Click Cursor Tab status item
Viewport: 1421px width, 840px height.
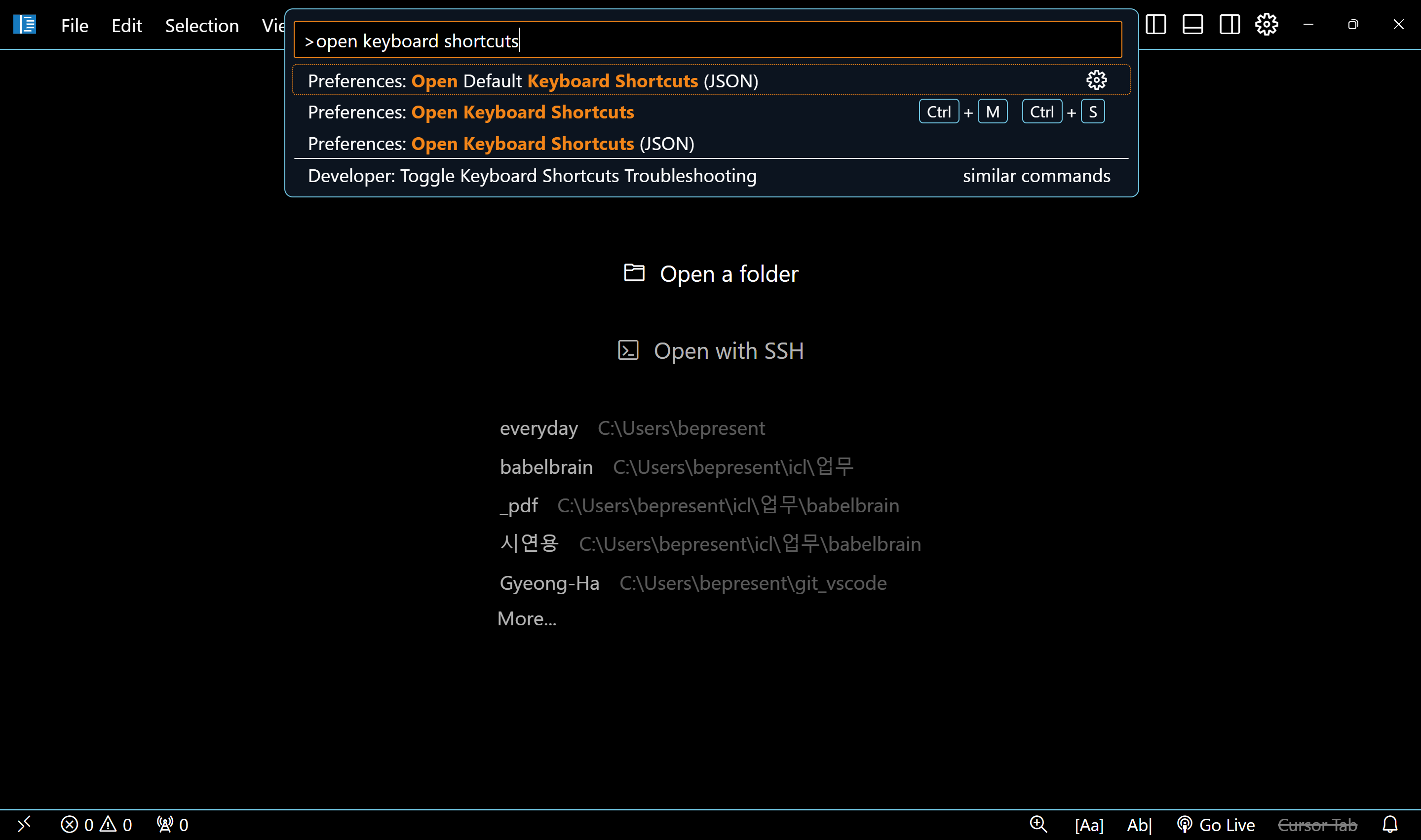(1317, 825)
